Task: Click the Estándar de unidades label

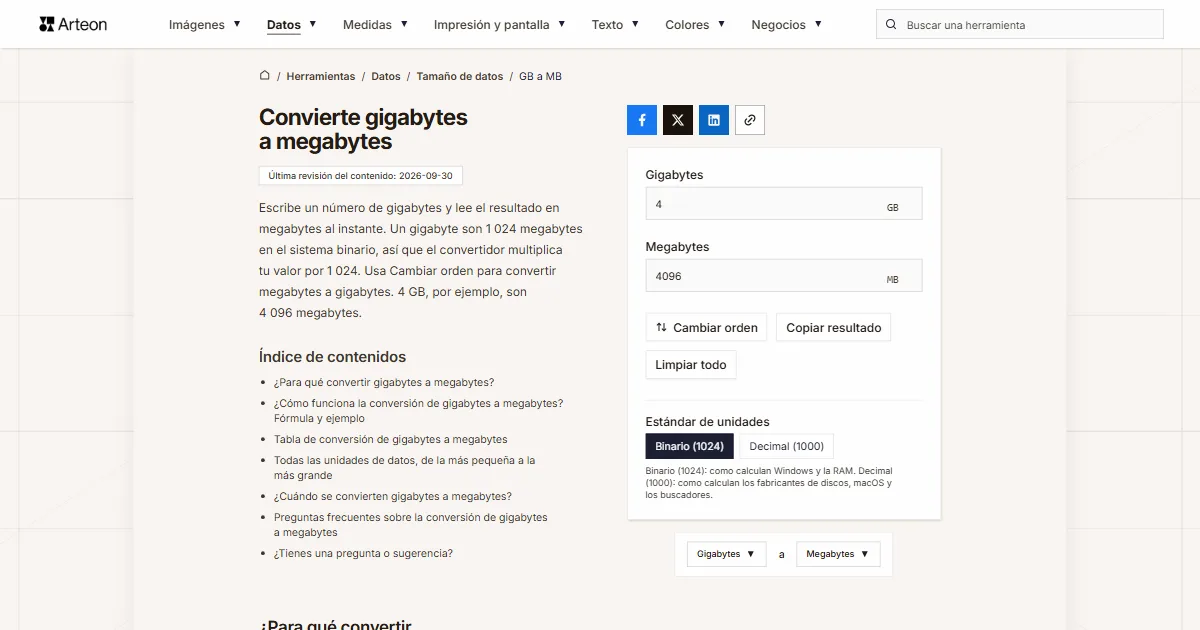Action: [x=708, y=422]
